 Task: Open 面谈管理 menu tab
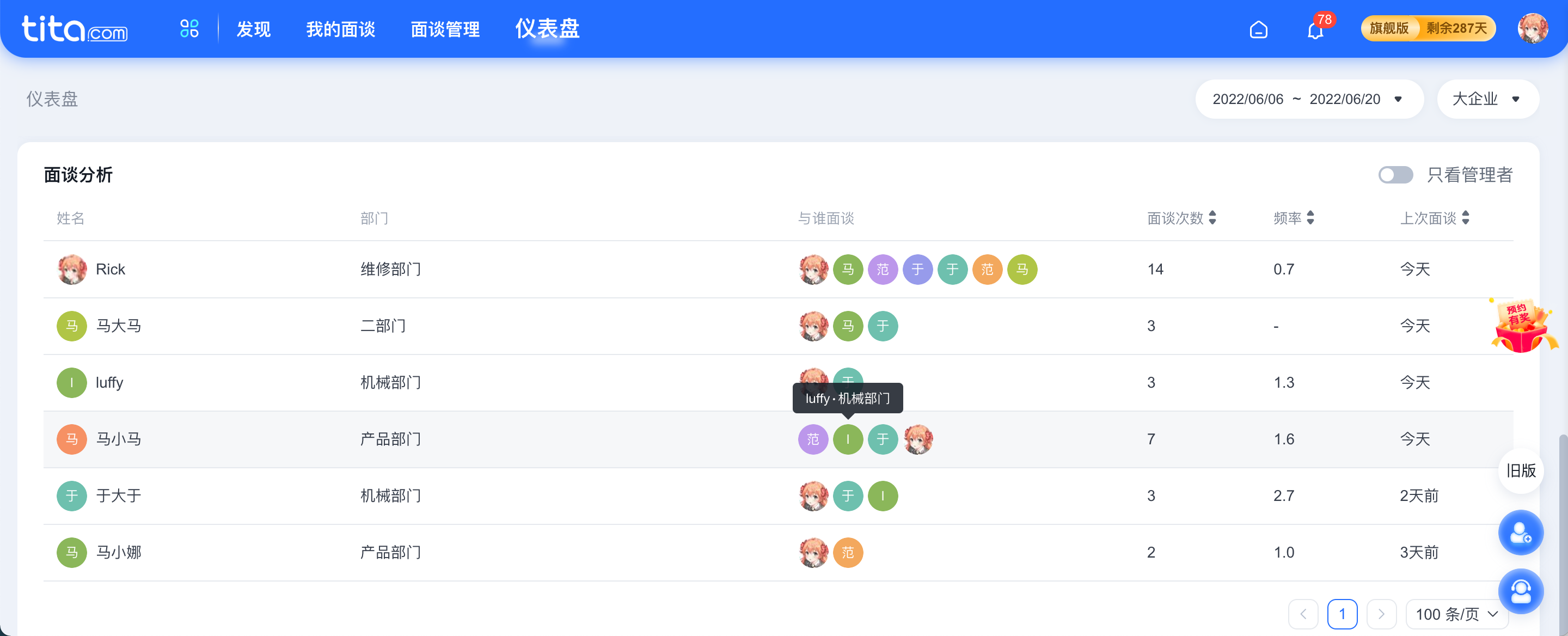pyautogui.click(x=443, y=28)
